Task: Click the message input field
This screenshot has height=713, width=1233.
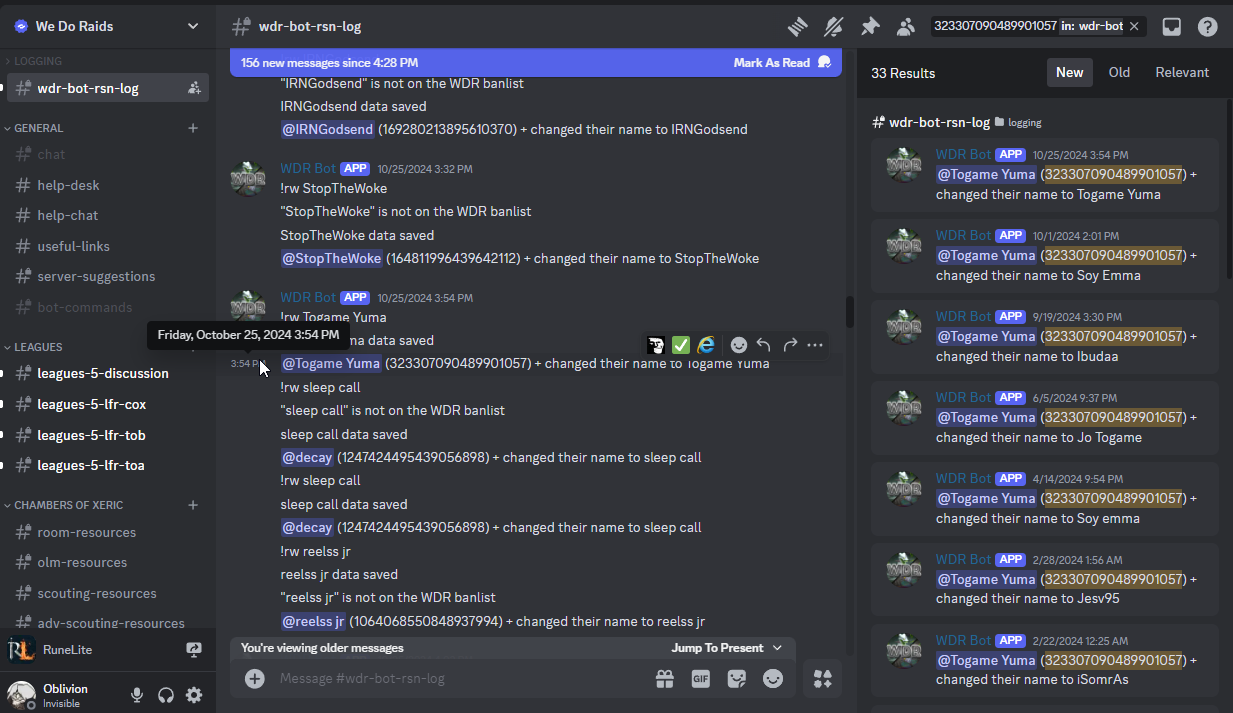Action: 460,678
